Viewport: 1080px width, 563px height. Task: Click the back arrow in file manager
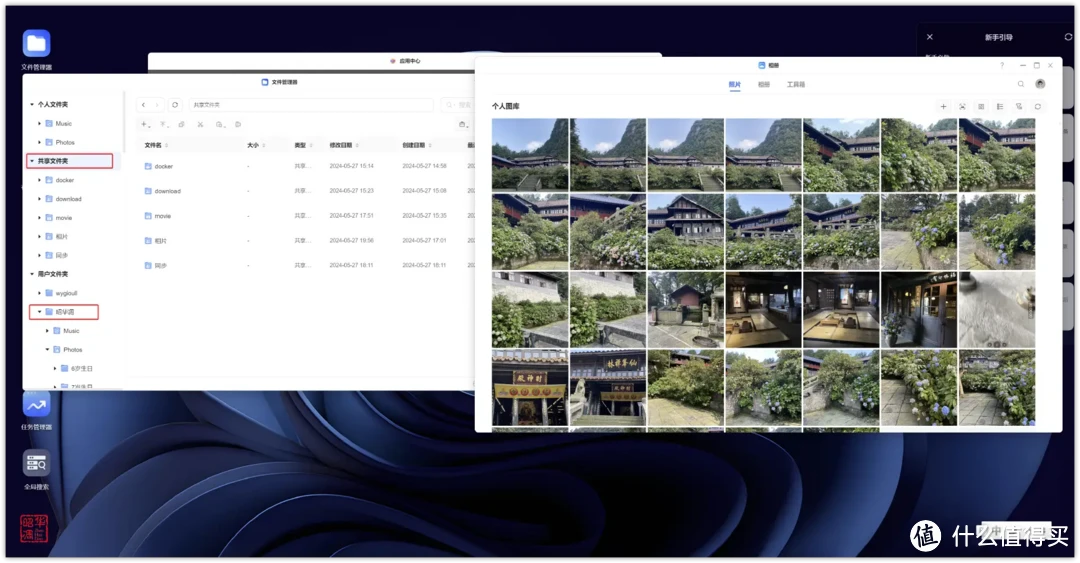point(144,104)
